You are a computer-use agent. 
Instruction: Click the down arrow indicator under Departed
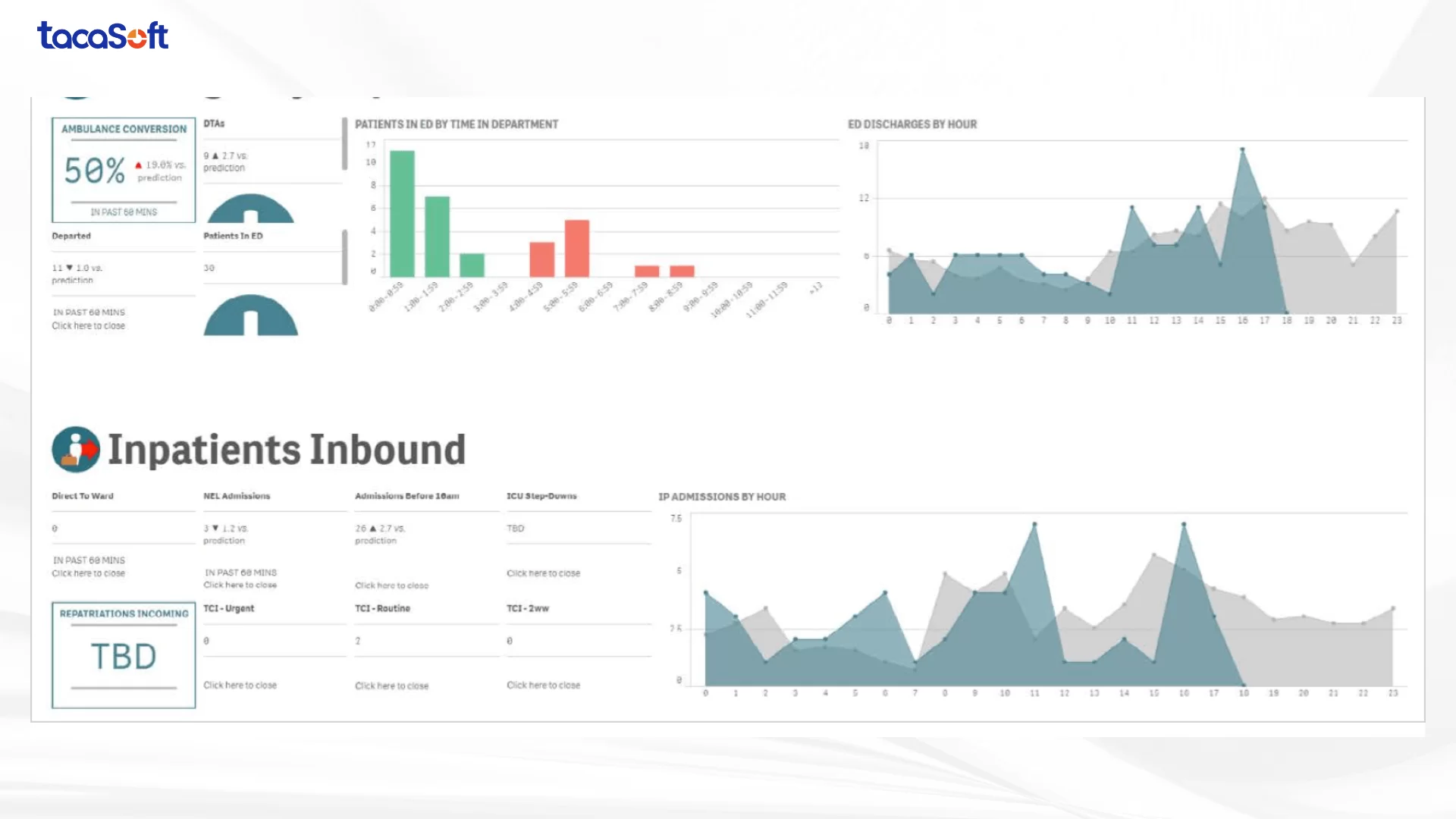tap(70, 268)
